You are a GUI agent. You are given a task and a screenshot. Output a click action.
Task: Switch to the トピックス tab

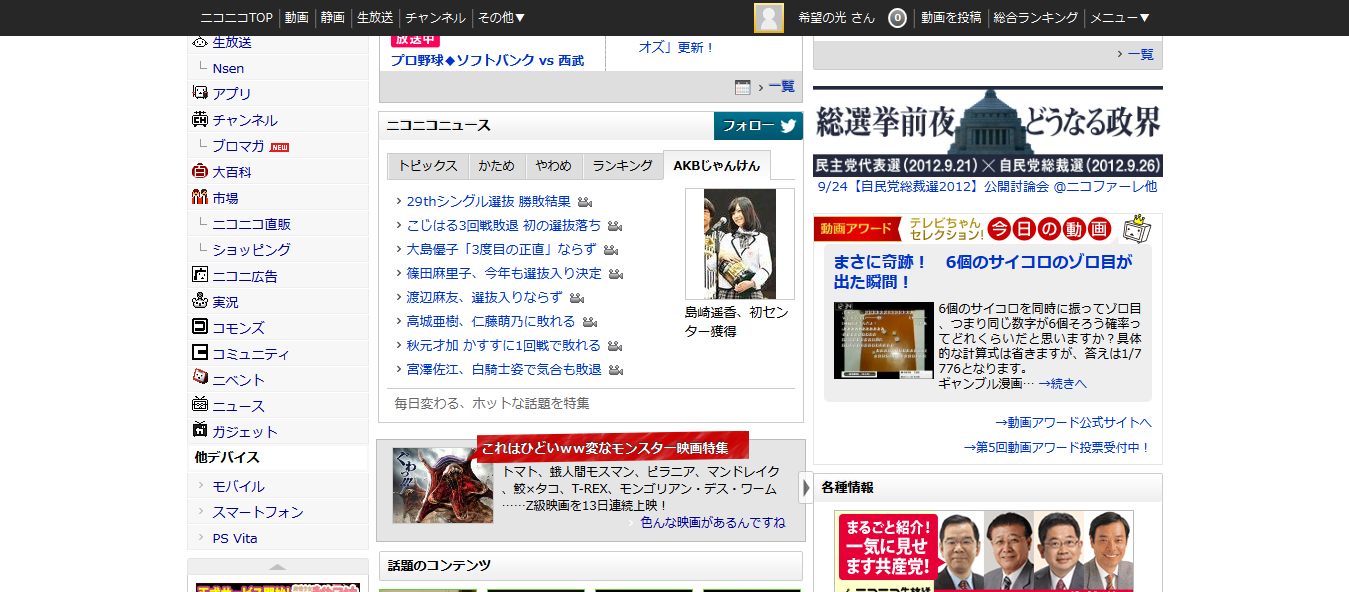point(428,166)
